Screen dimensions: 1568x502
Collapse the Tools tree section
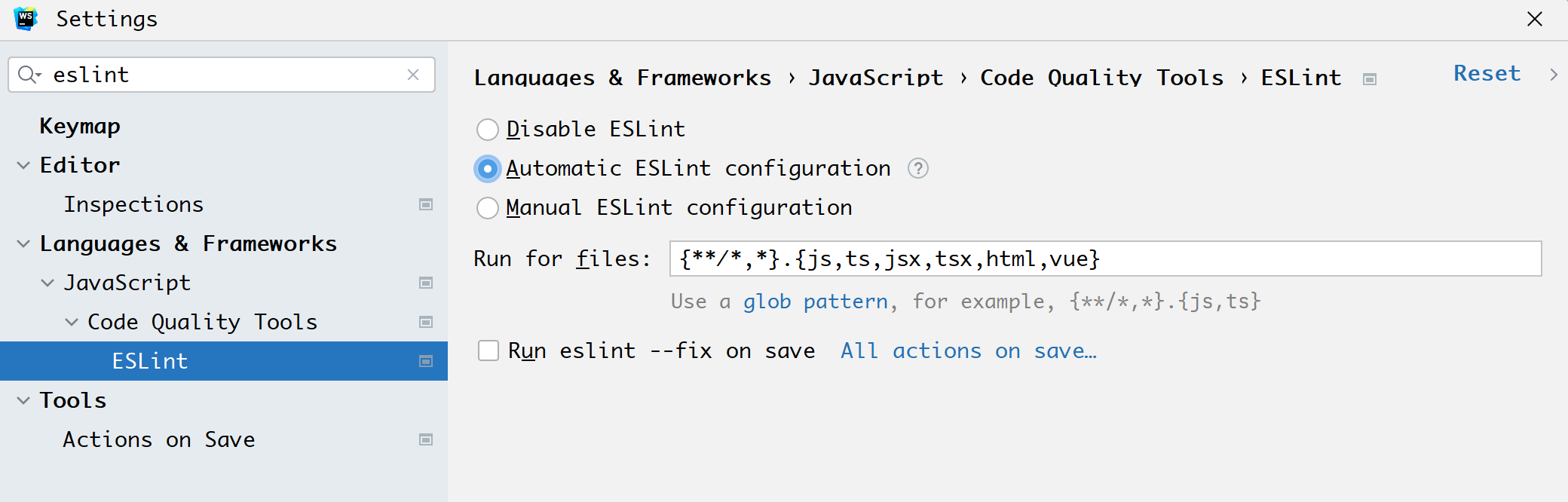coord(23,400)
